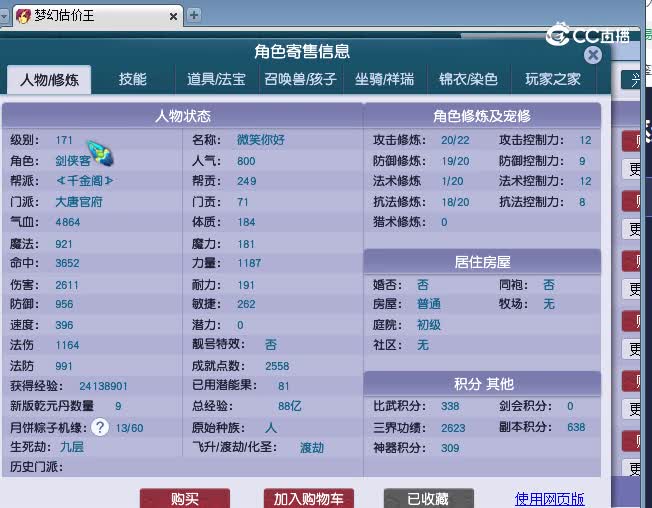Open the 召唤兽/孩子 tab
The image size is (652, 508).
(x=300, y=79)
